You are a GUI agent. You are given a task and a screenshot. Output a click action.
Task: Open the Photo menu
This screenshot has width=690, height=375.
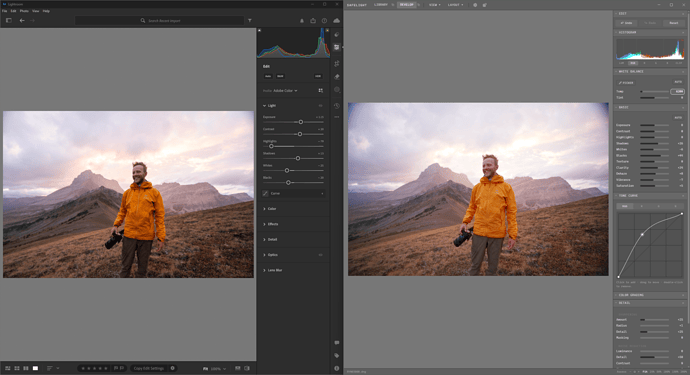pos(24,11)
